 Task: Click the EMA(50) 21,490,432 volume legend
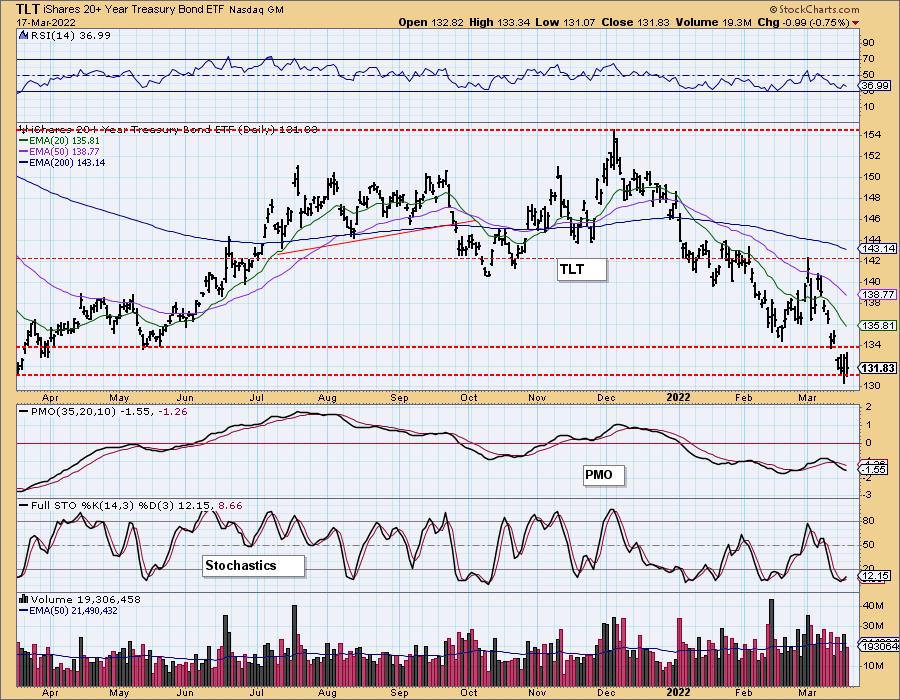[x=68, y=610]
